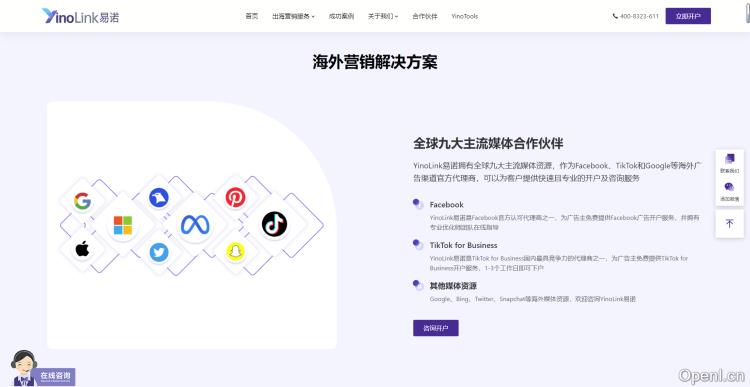Select the 其他媒体资源 heading
This screenshot has width=750, height=387.
[x=453, y=286]
